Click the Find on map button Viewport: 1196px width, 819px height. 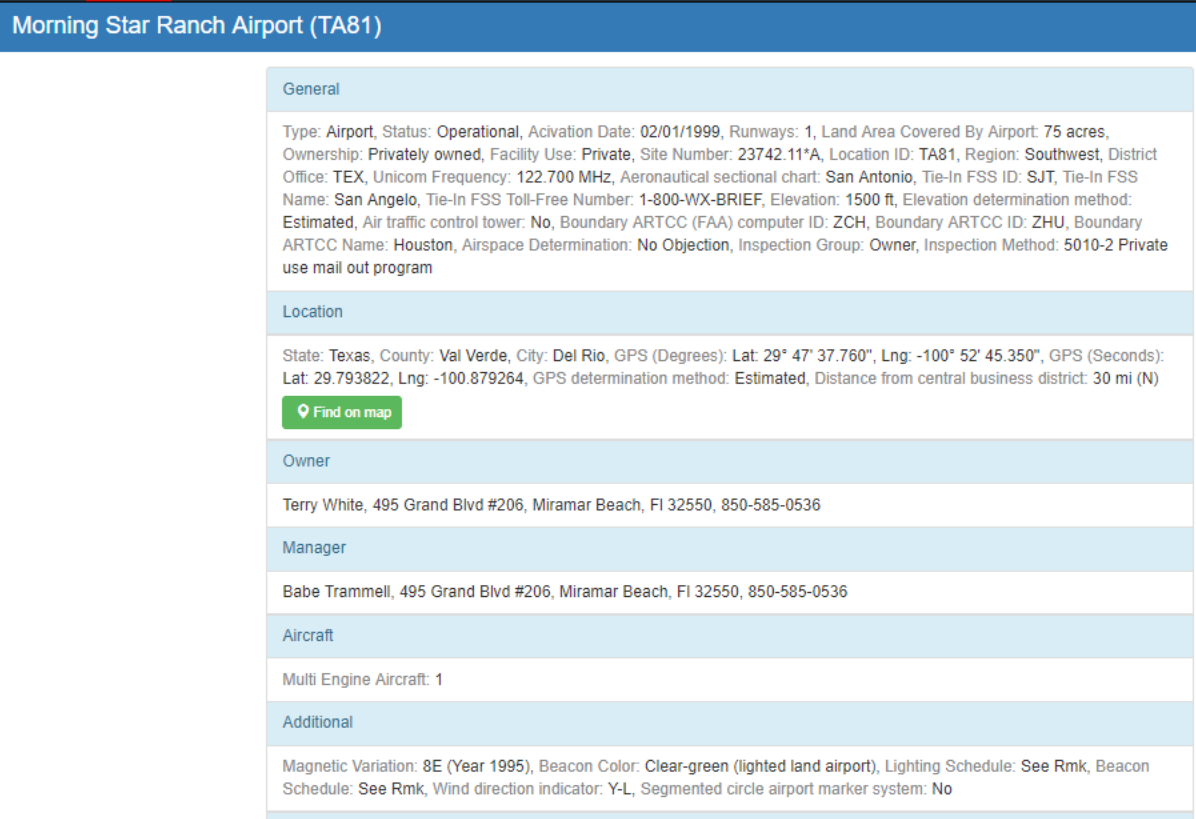(x=342, y=413)
